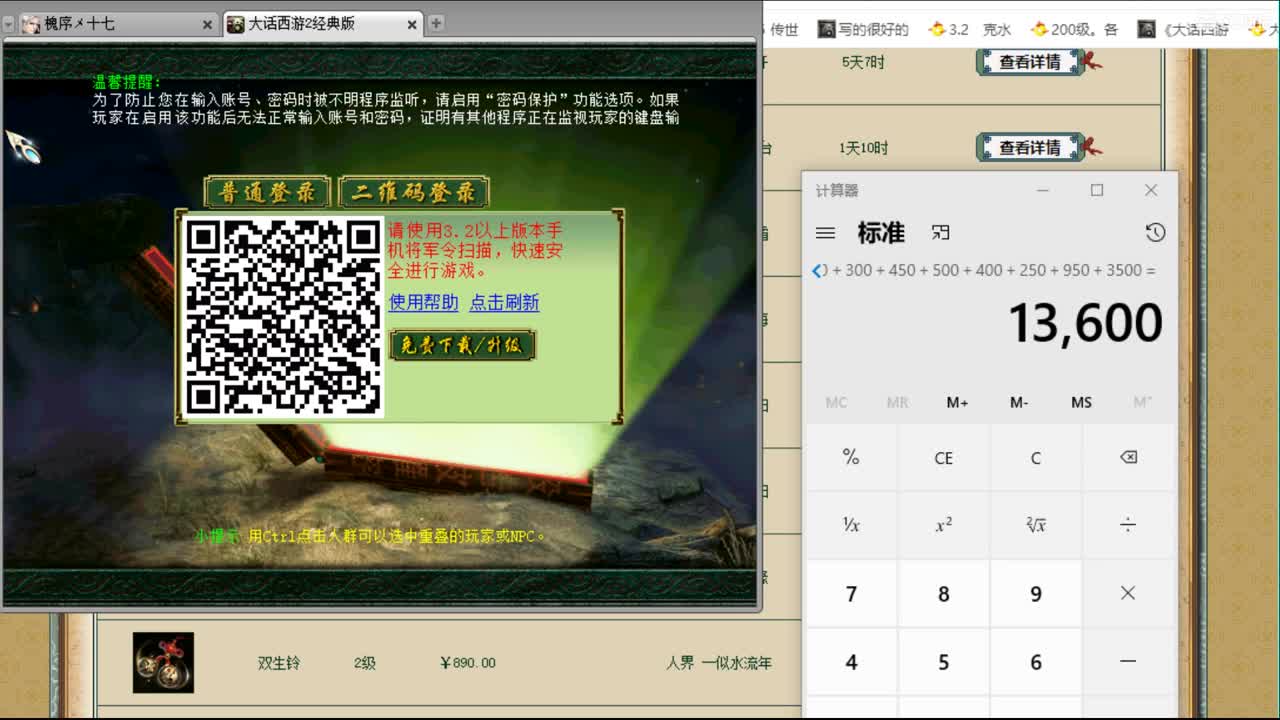Screen dimensions: 1280x720
Task: Open calculator history panel icon
Action: (x=1155, y=233)
